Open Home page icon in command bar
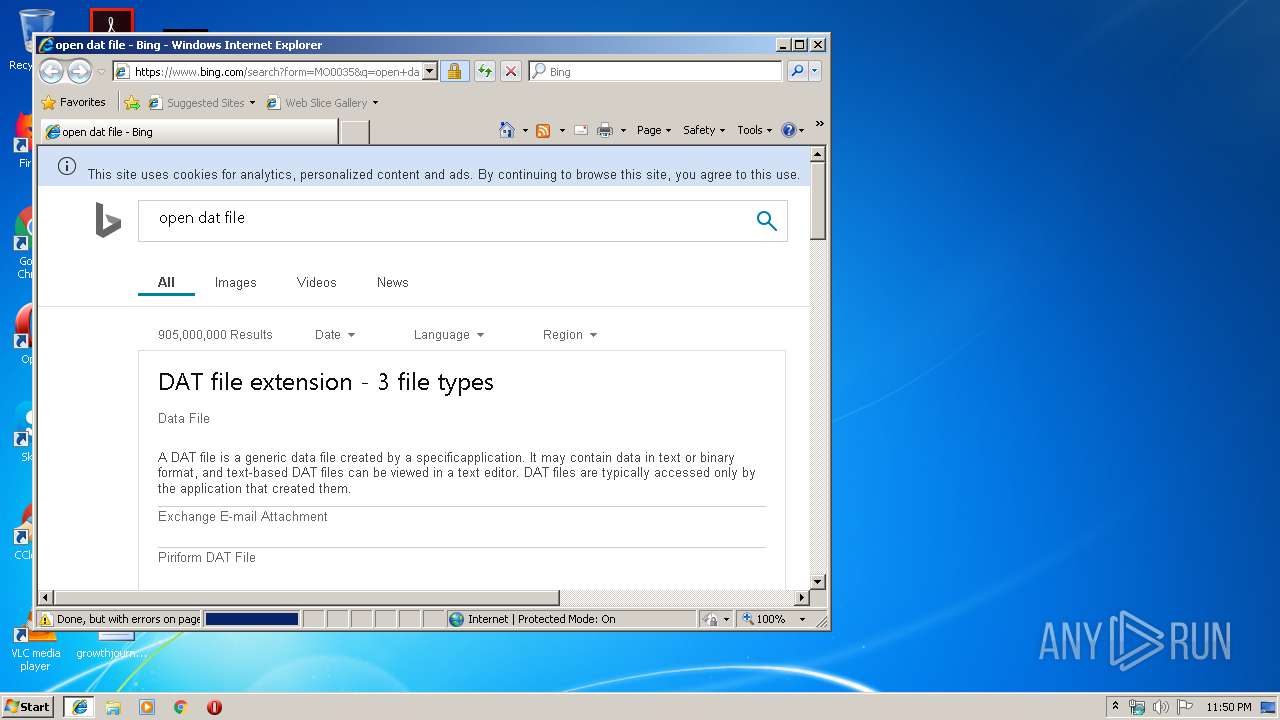This screenshot has width=1280, height=720. point(507,130)
